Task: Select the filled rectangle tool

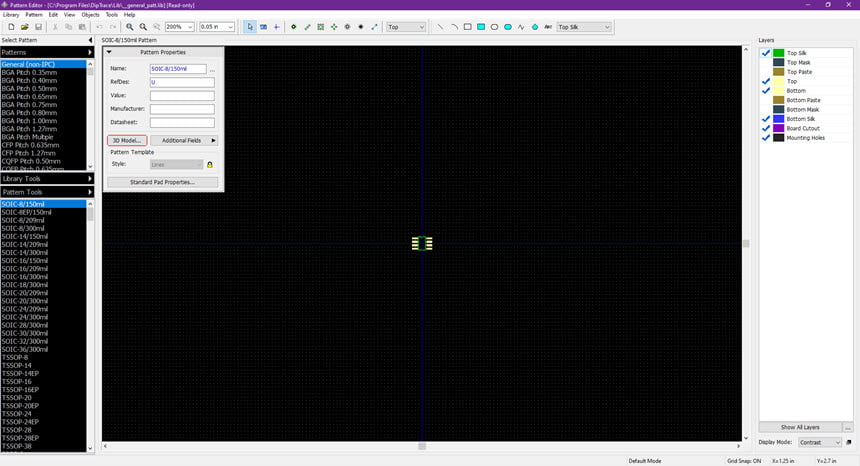Action: point(481,27)
